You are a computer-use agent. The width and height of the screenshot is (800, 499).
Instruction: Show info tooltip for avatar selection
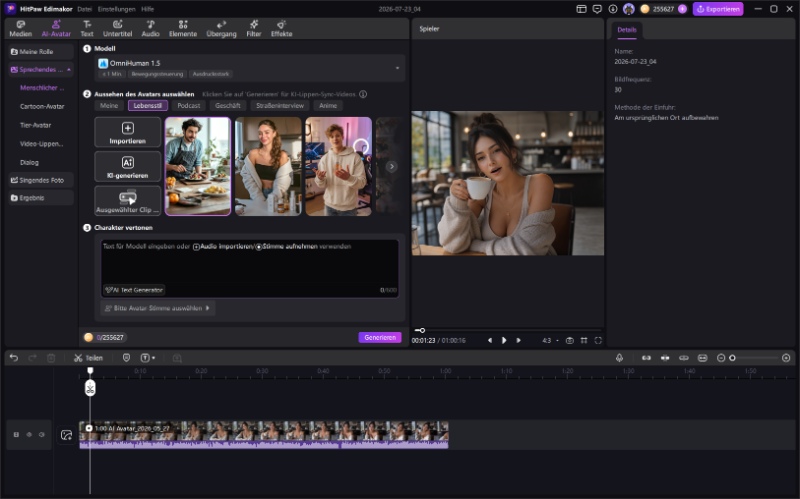coord(363,94)
